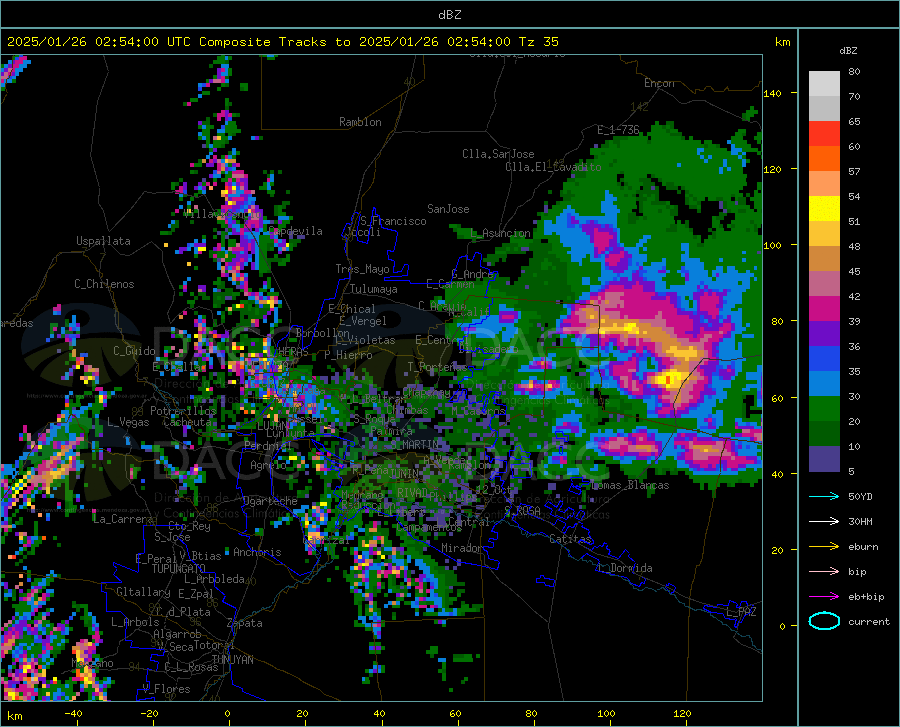Click the L_Dormida place label

click(624, 568)
